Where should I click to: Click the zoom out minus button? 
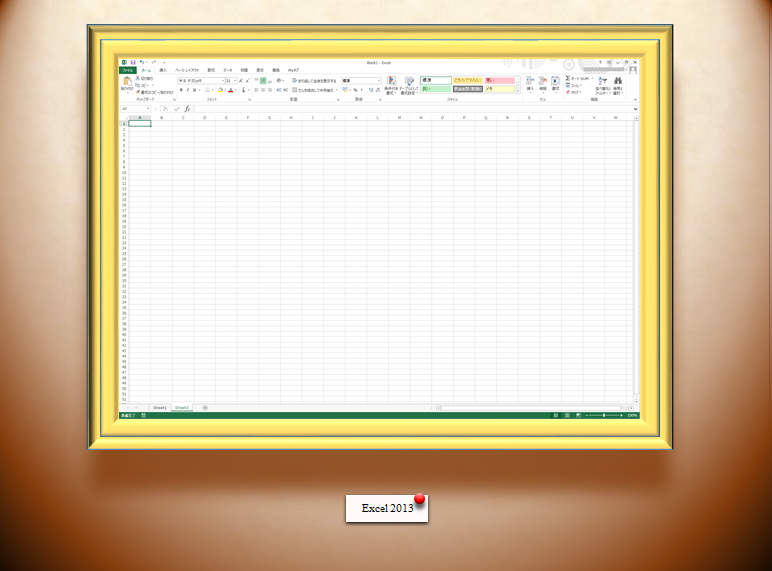pyautogui.click(x=587, y=415)
